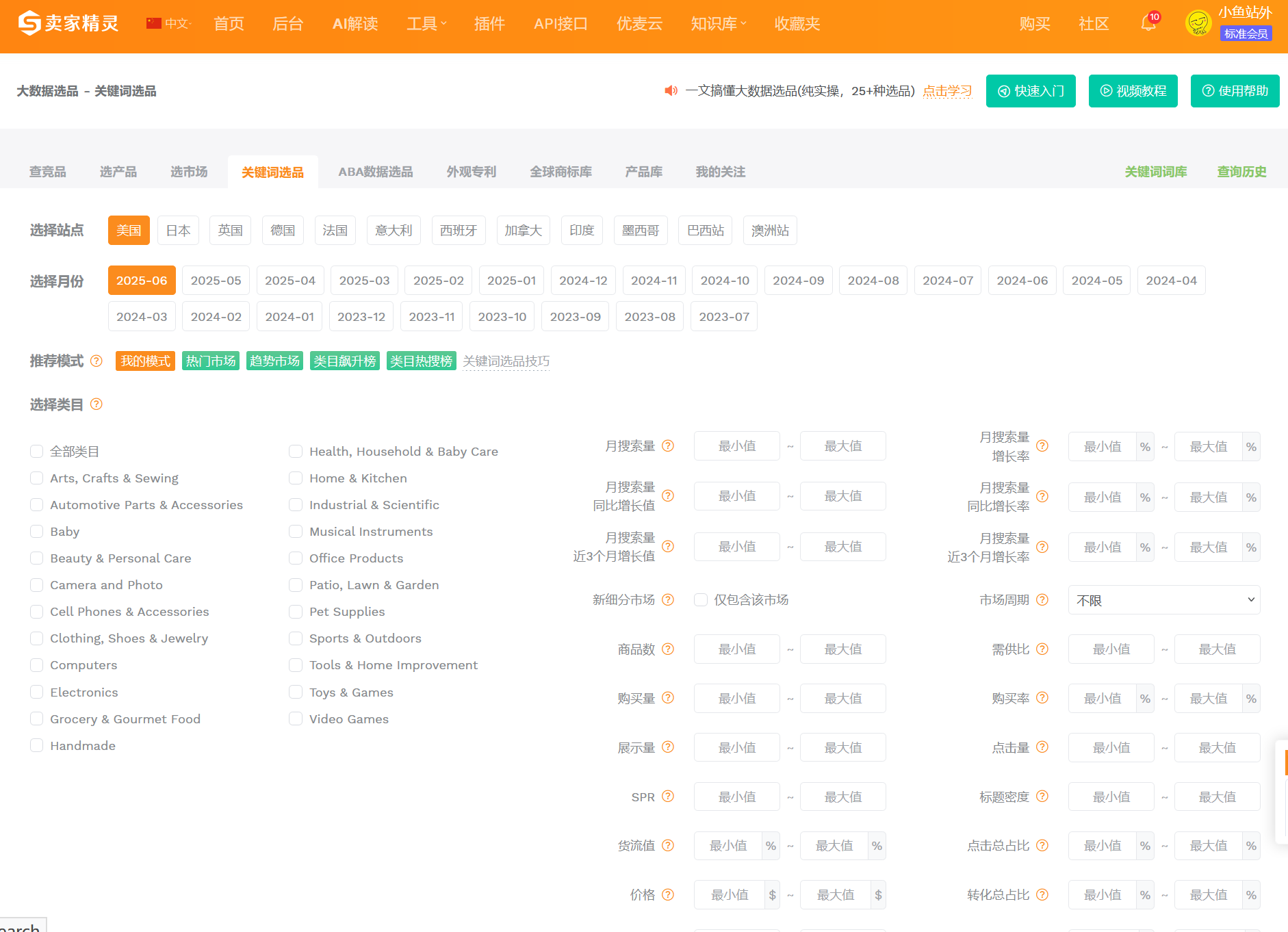
Task: Open the 点击学习 link
Action: coord(947,91)
